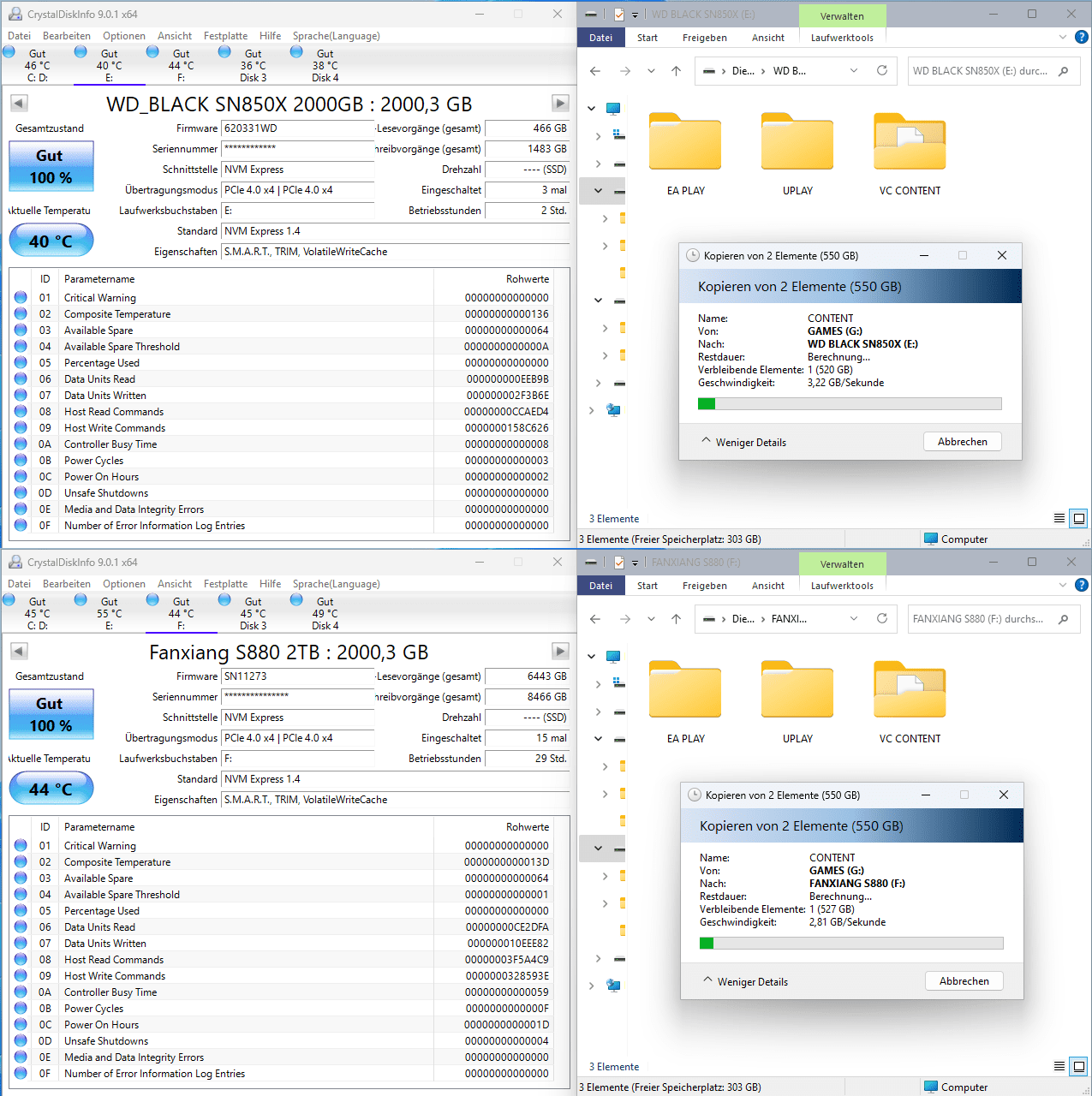Click properties icon in WD BLACK Explorer title bar
Screen dimensions: 1092x1096
(619, 15)
